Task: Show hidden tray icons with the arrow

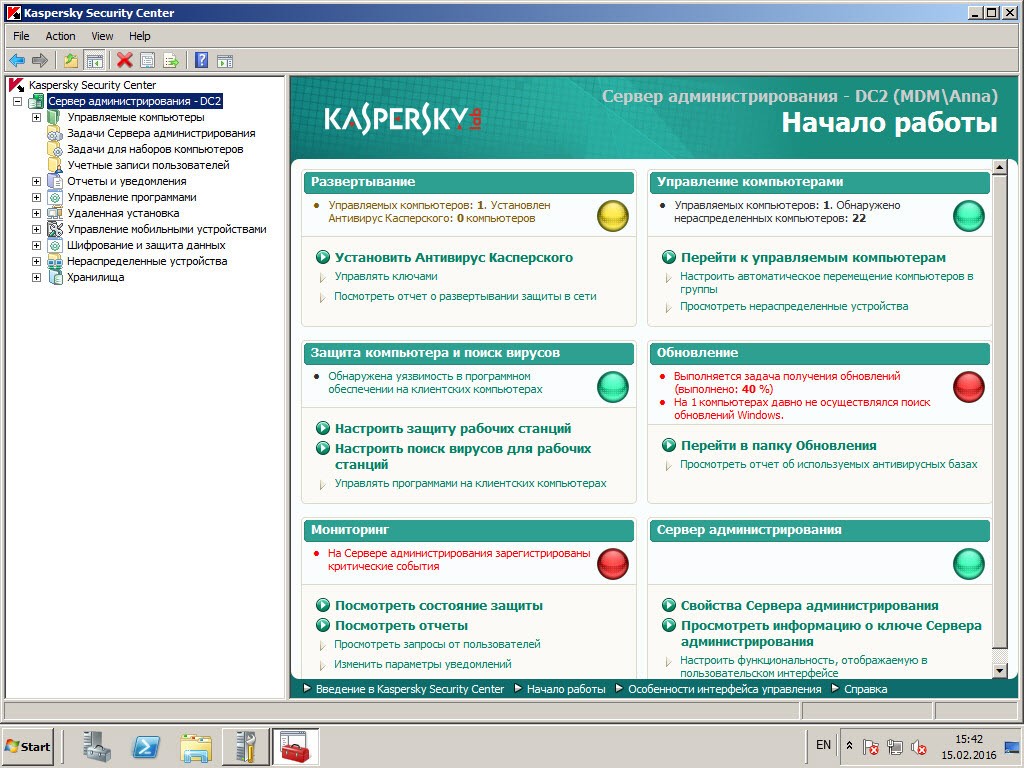Action: click(849, 746)
